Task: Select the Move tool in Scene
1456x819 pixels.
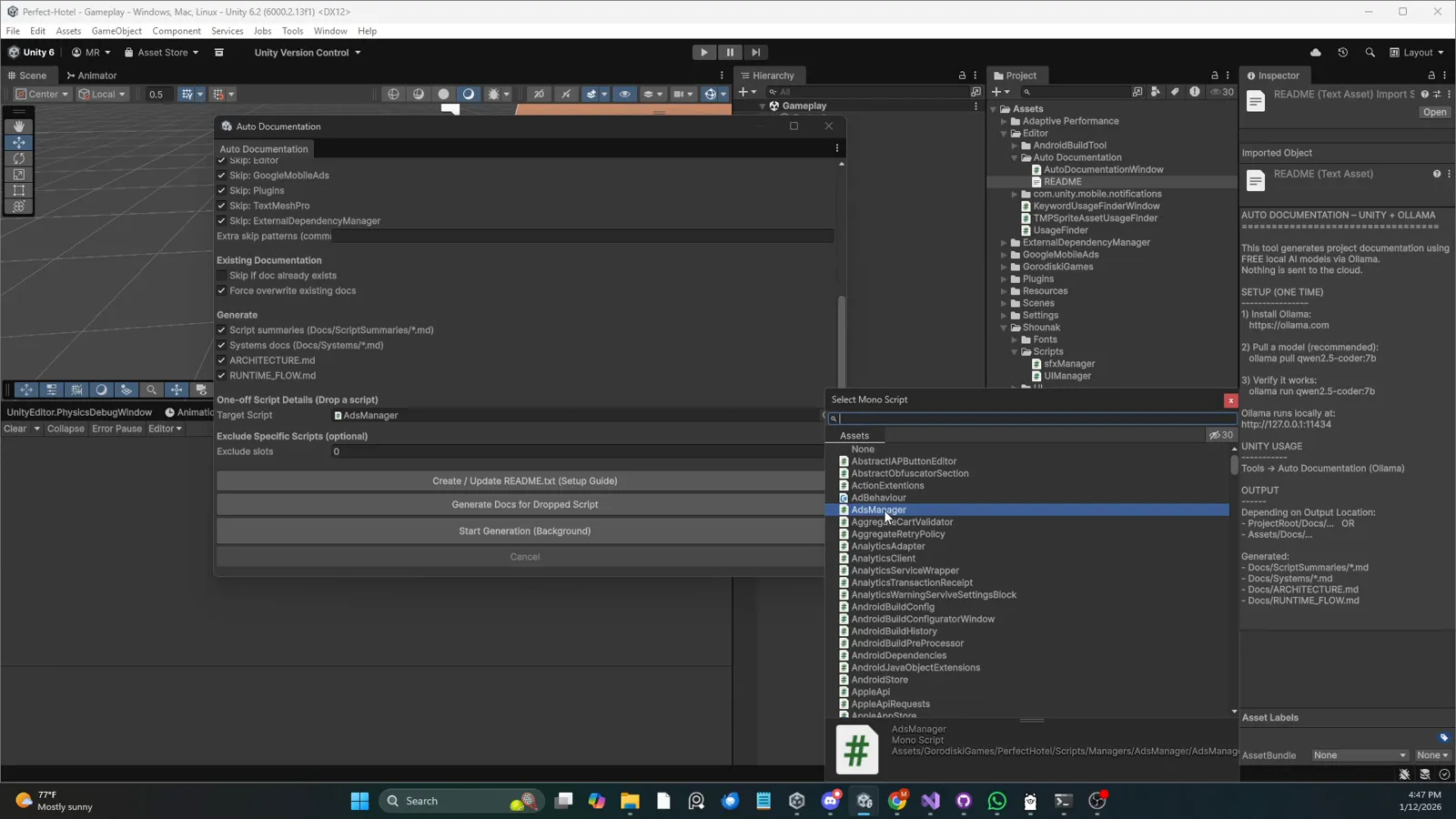Action: click(x=18, y=142)
